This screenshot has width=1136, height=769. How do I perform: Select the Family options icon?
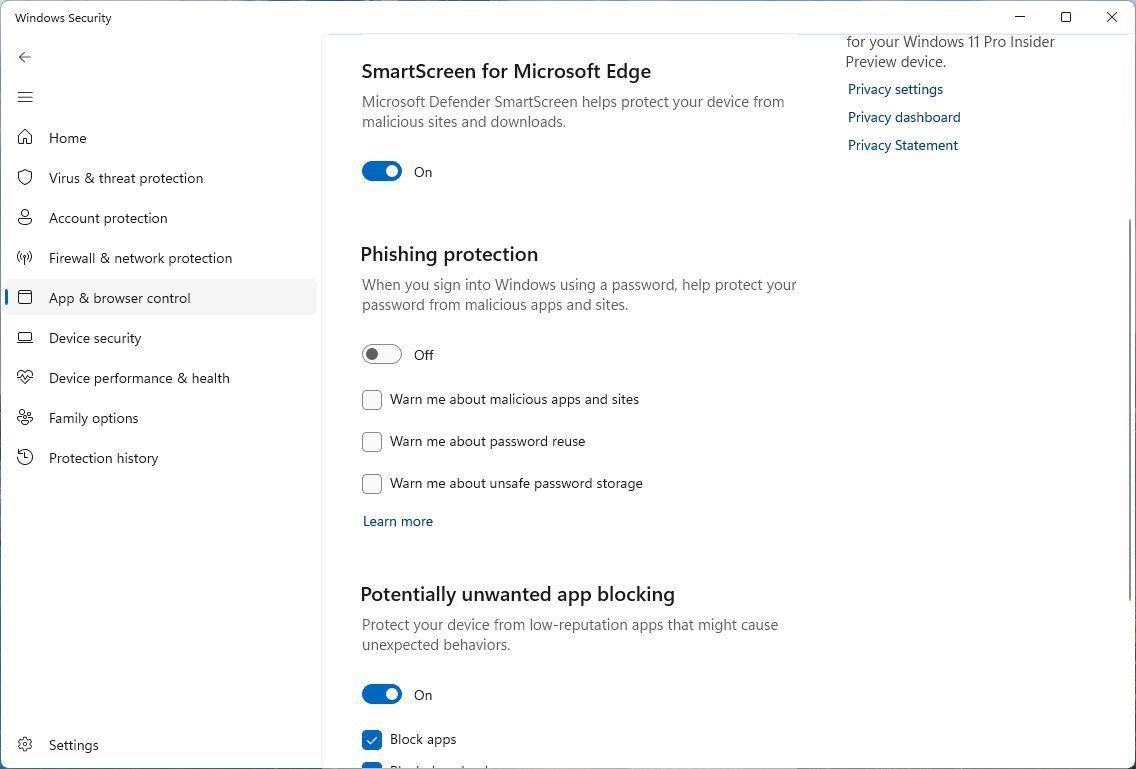pos(24,418)
